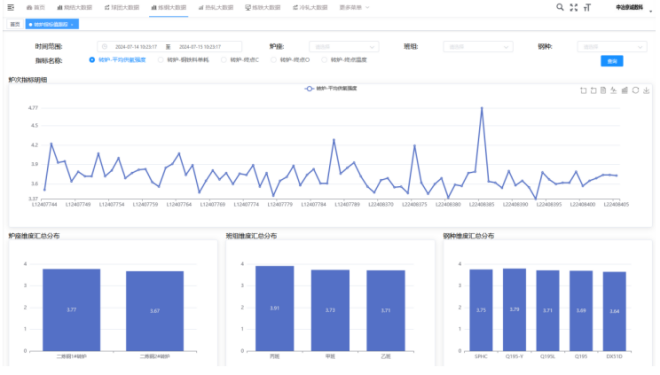This screenshot has height=375, width=660.
Task: Open the 炉座 dropdown
Action: [344, 47]
